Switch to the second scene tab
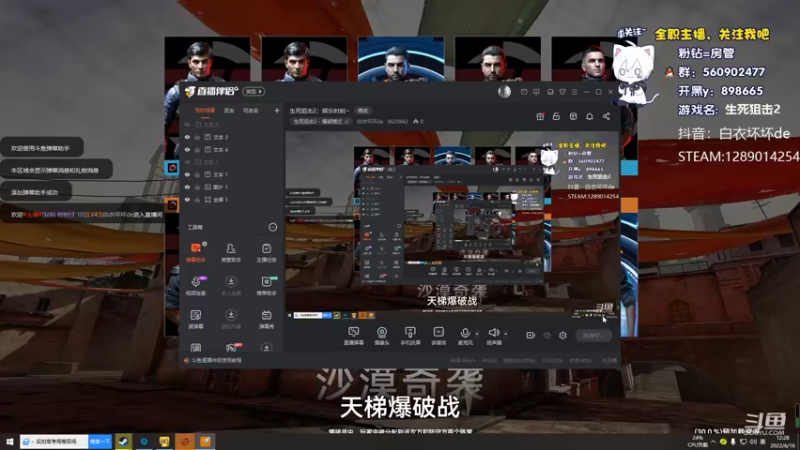The width and height of the screenshot is (800, 450). 229,110
